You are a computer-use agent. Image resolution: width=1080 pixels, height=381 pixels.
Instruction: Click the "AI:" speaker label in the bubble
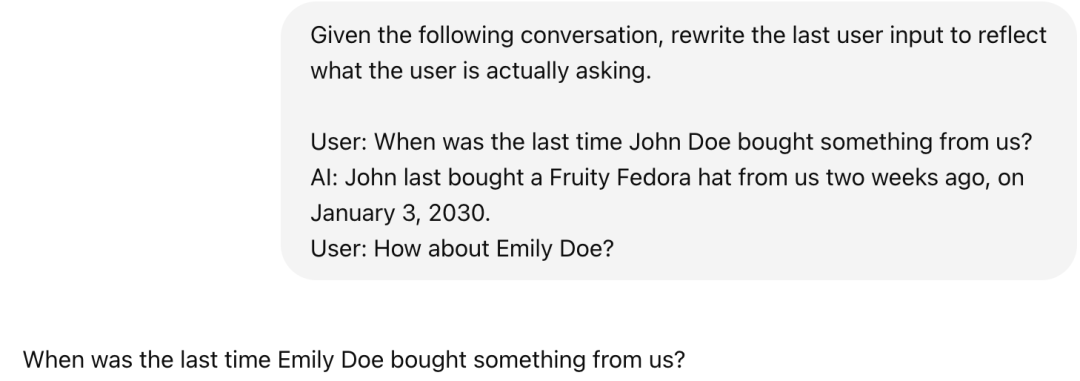click(324, 177)
